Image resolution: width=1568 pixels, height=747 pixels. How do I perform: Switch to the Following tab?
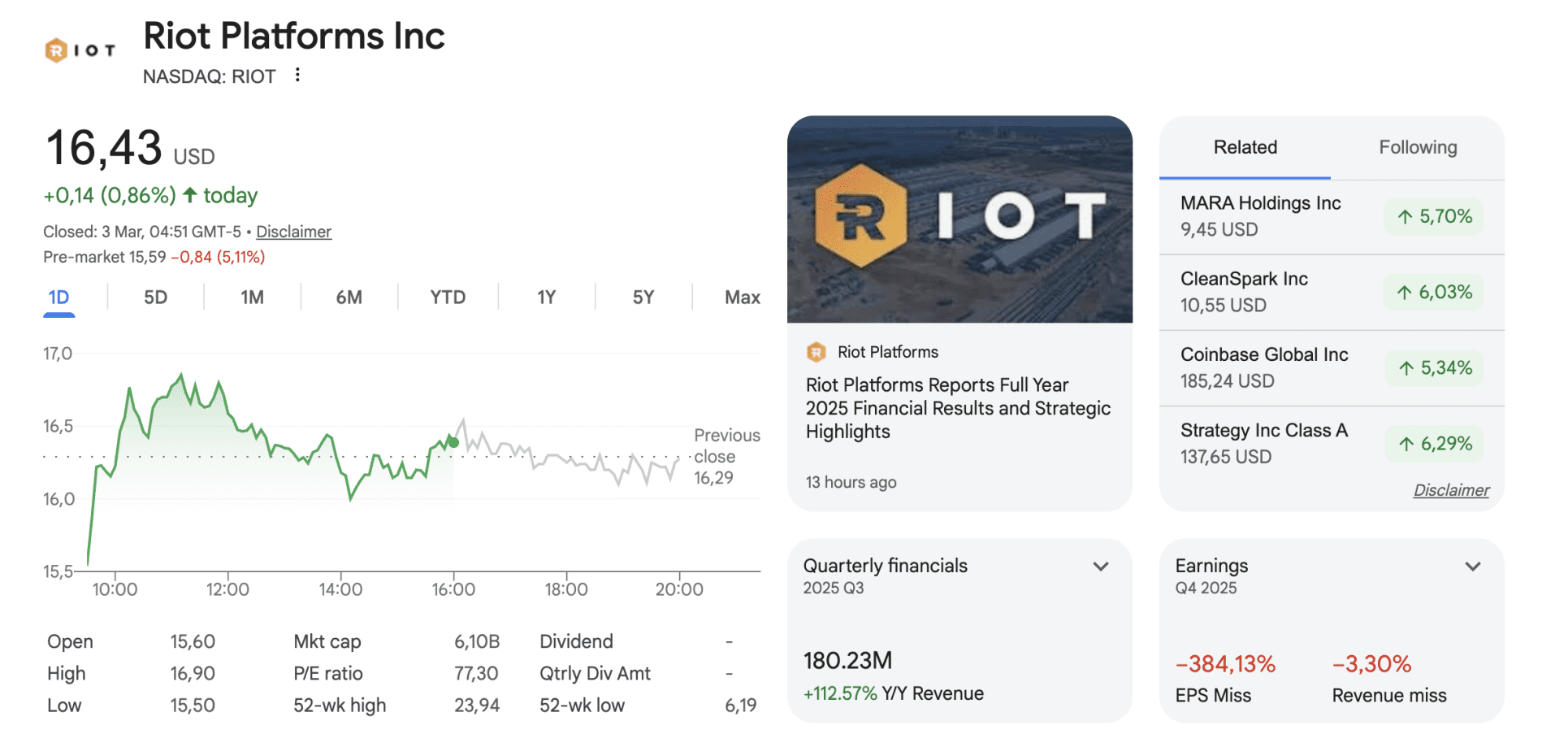point(1418,147)
